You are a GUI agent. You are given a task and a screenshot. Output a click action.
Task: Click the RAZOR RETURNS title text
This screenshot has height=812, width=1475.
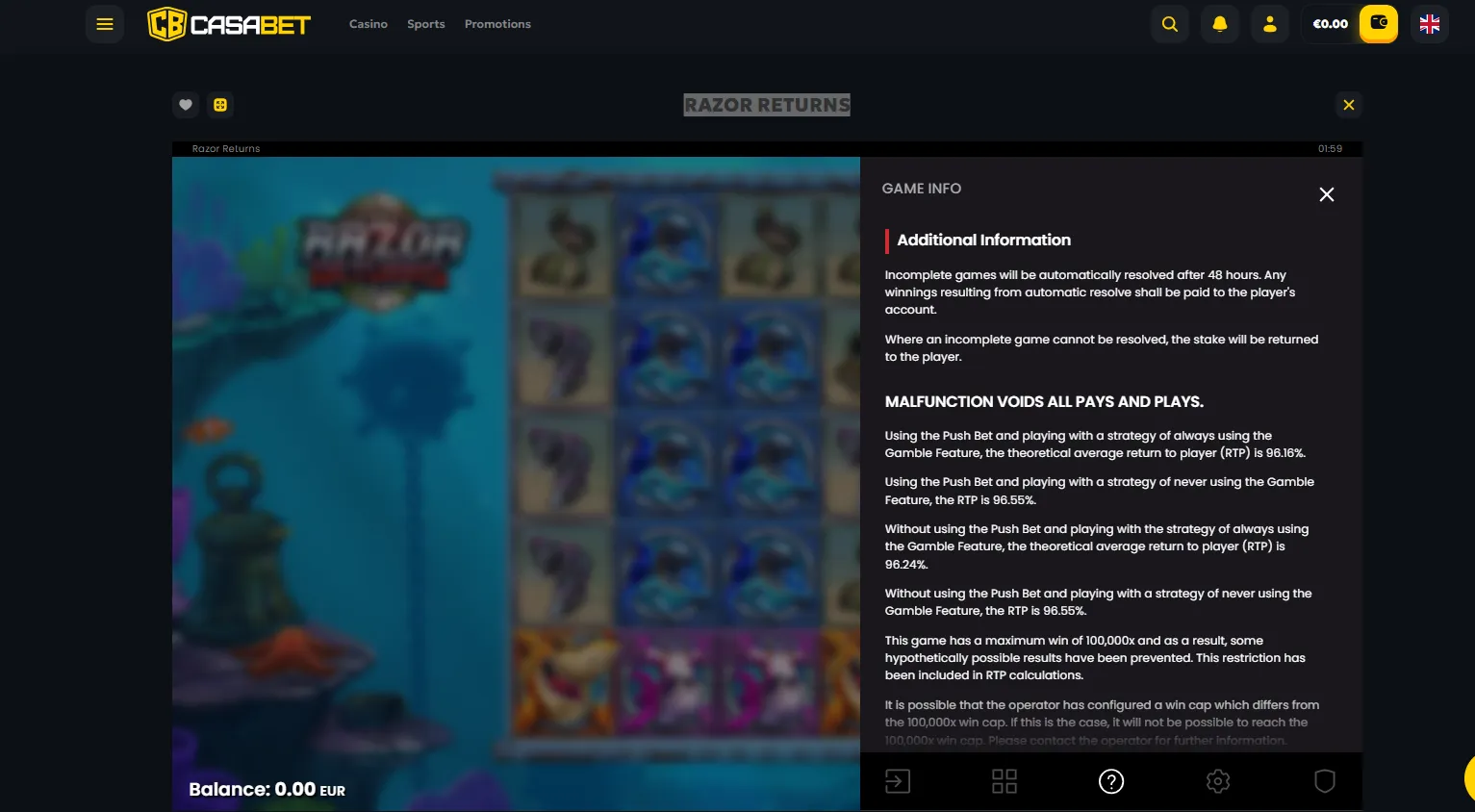tap(767, 105)
